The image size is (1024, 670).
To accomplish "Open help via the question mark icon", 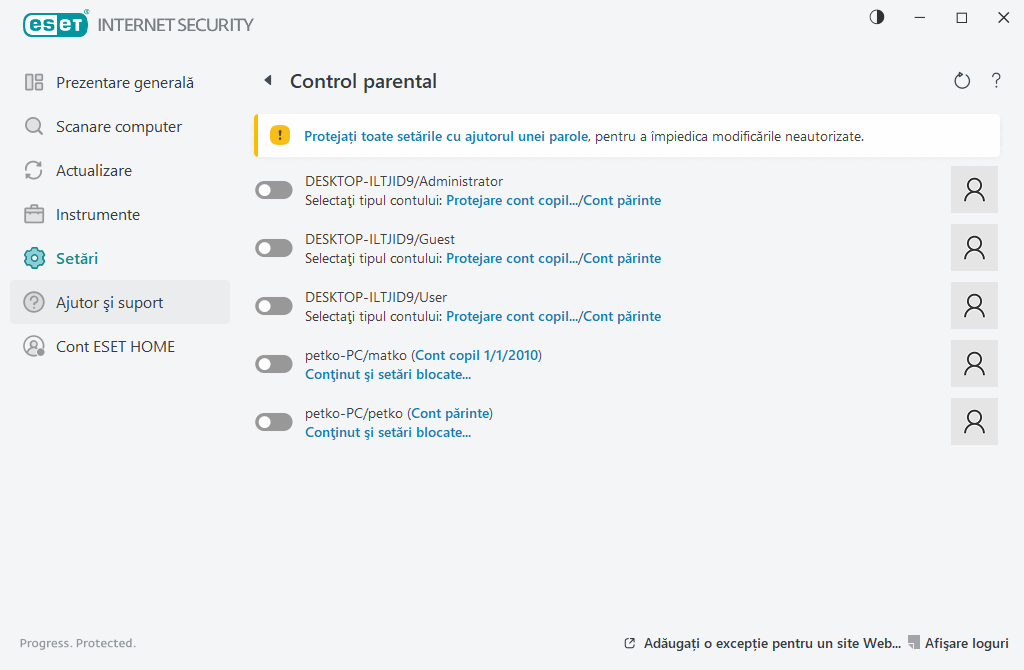I will point(996,81).
